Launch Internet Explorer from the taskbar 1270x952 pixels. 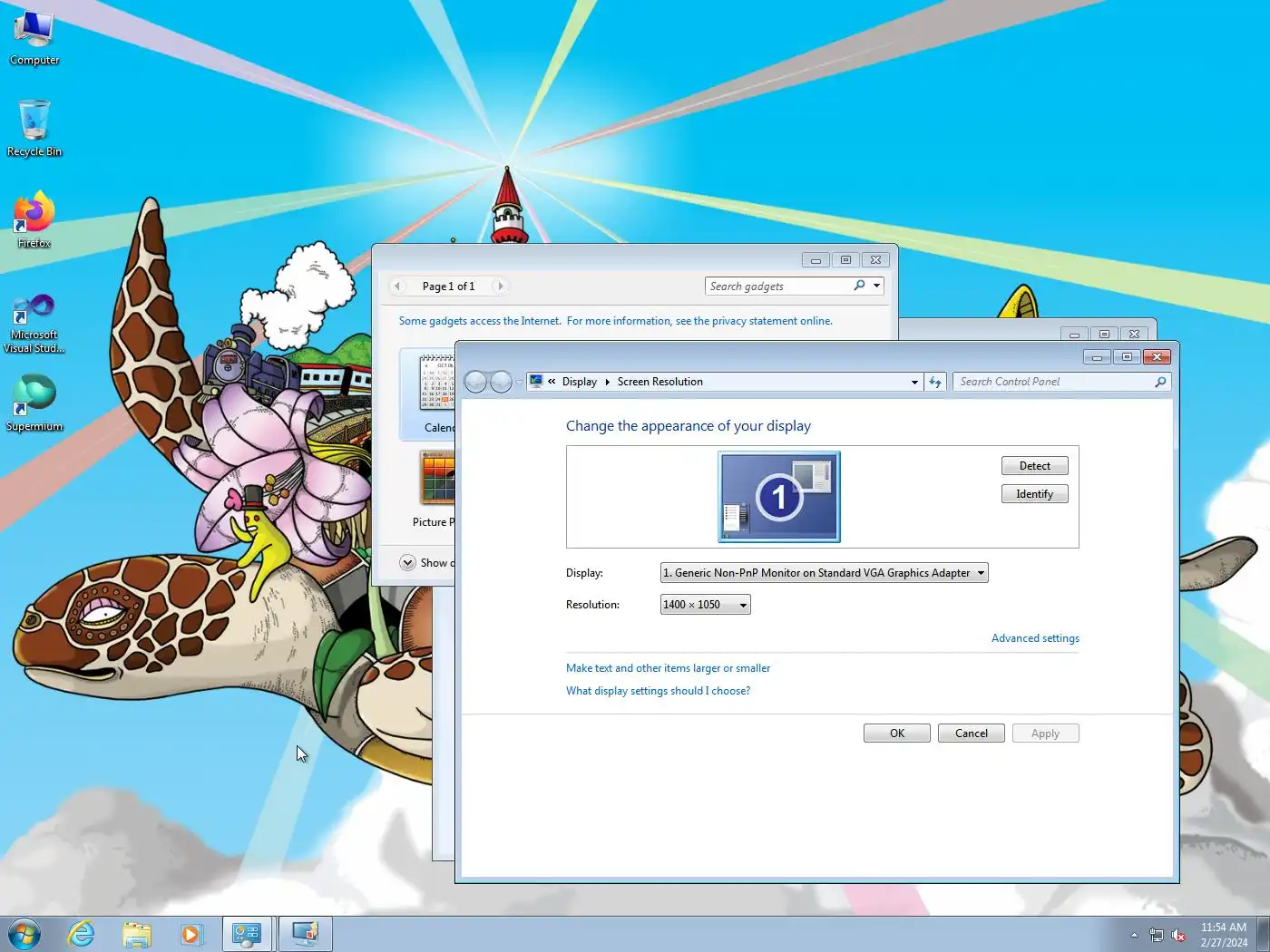(82, 934)
